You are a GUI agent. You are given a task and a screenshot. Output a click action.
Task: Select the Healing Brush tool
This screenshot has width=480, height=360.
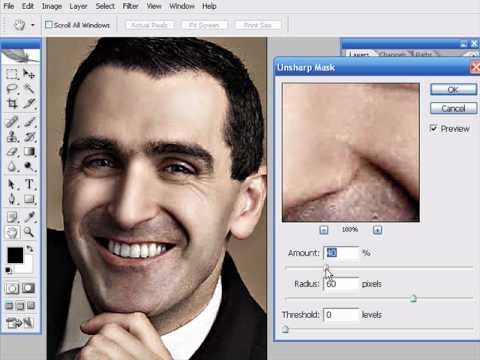[x=12, y=122]
